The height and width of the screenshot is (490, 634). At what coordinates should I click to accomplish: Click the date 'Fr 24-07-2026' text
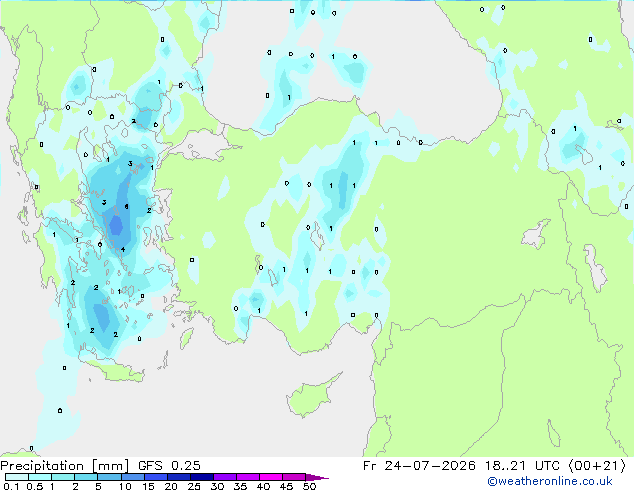(419, 466)
